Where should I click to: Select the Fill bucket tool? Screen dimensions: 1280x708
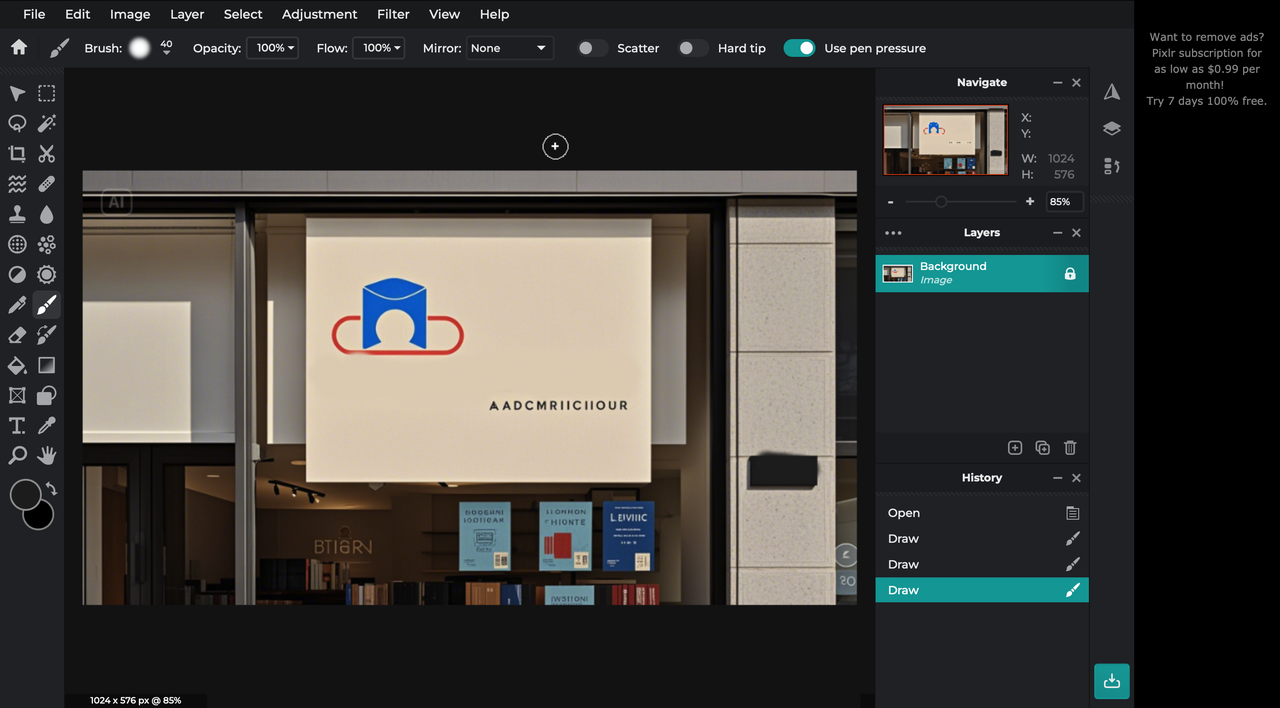(17, 365)
